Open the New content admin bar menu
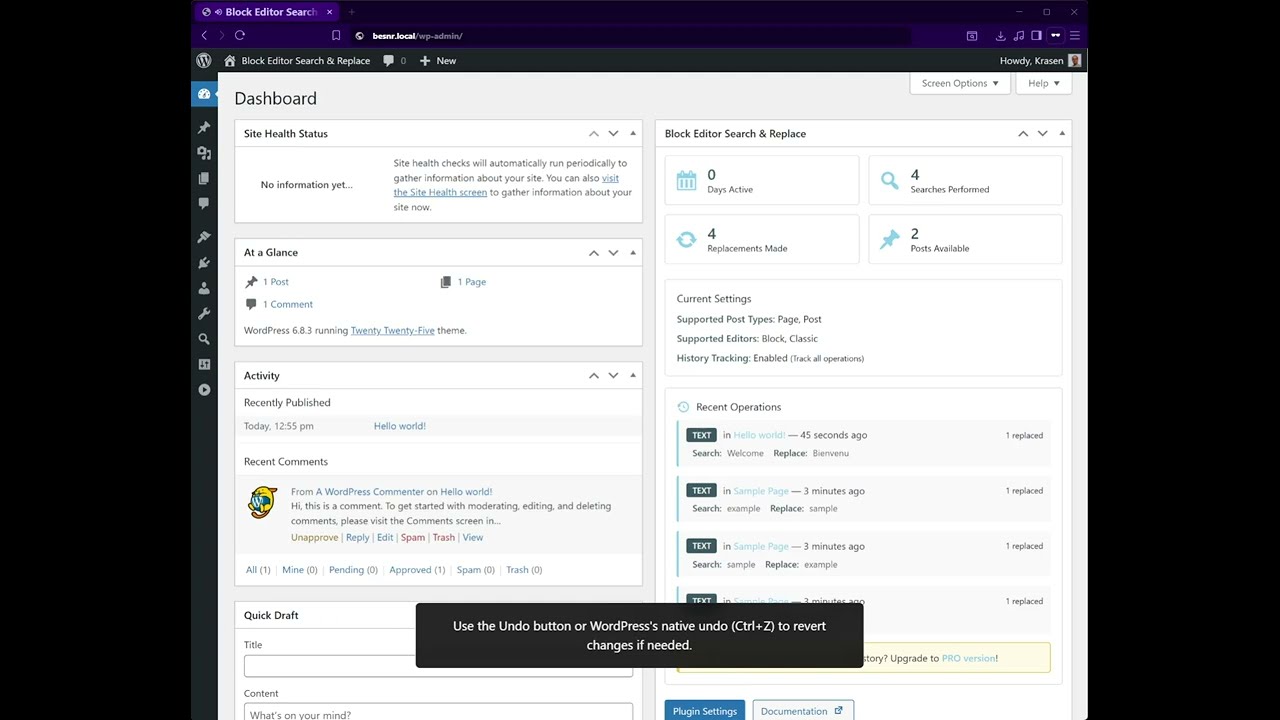The width and height of the screenshot is (1280, 720). point(438,61)
